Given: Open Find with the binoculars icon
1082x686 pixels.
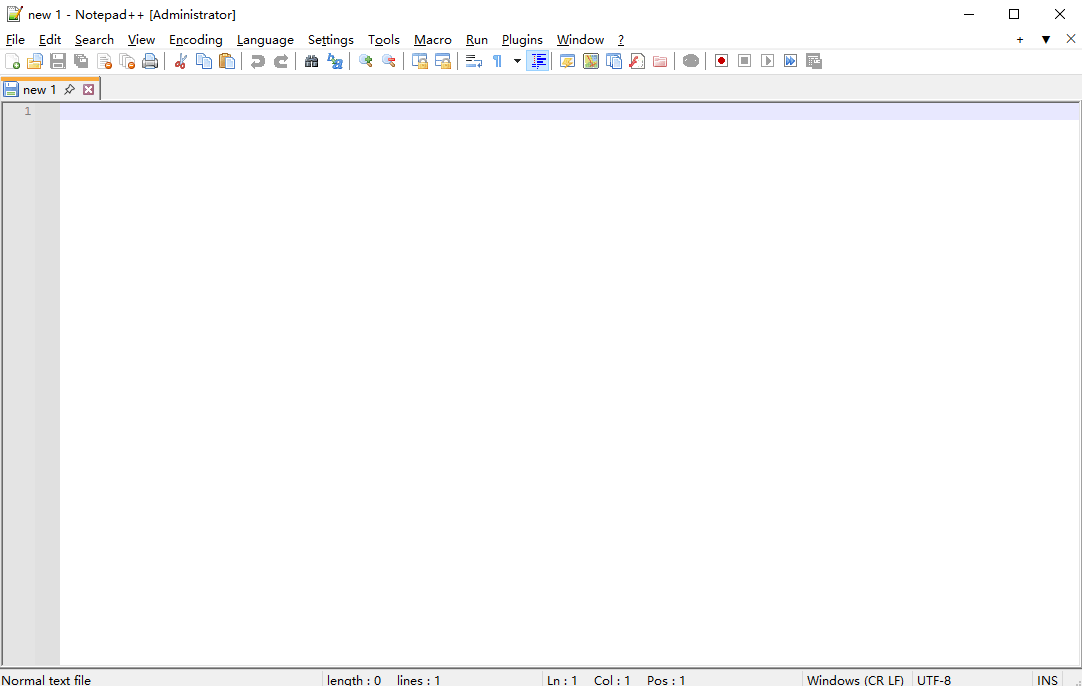Looking at the screenshot, I should (312, 61).
